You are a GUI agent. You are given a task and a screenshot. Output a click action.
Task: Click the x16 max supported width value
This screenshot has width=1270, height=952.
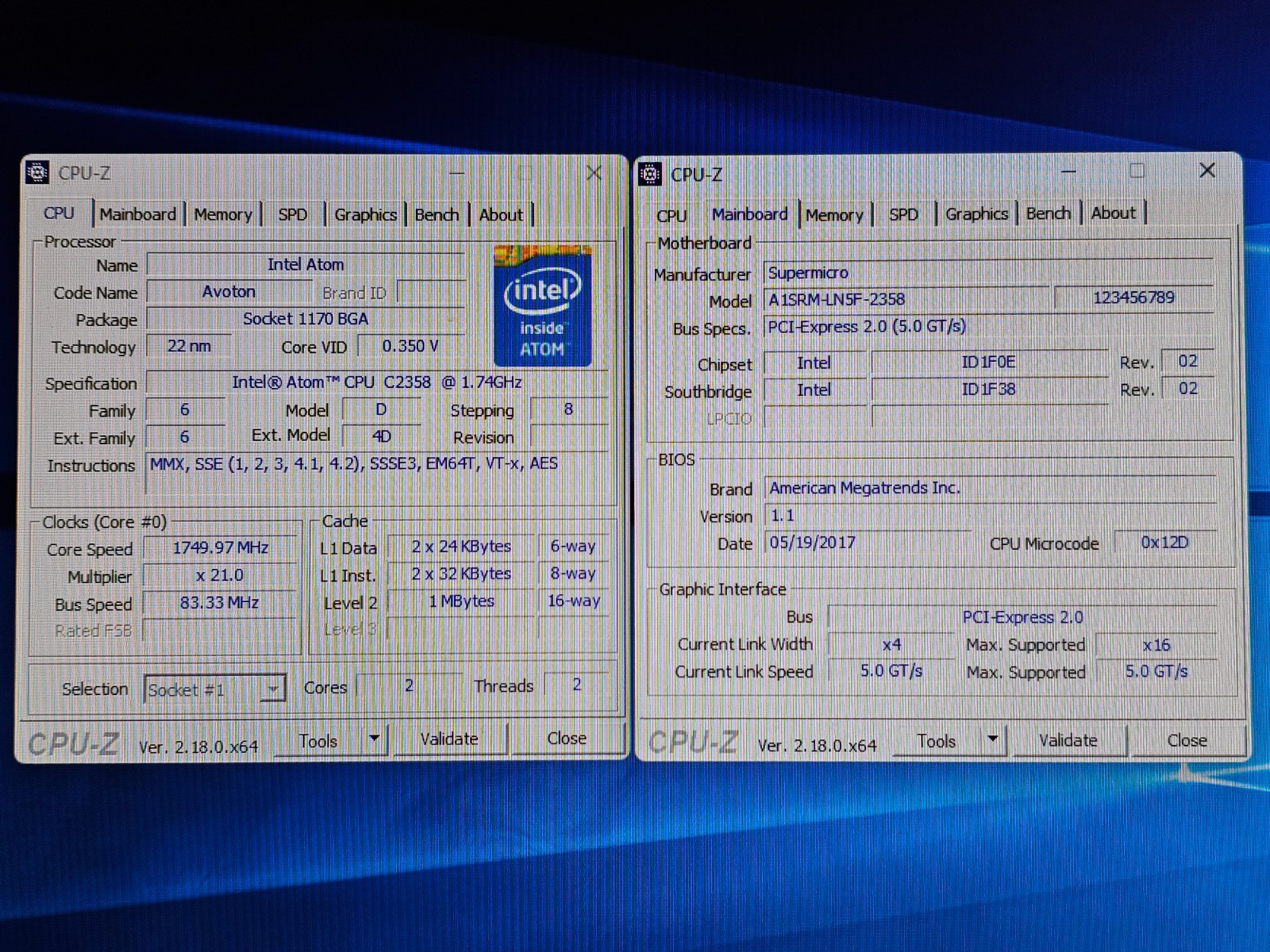pyautogui.click(x=1156, y=644)
